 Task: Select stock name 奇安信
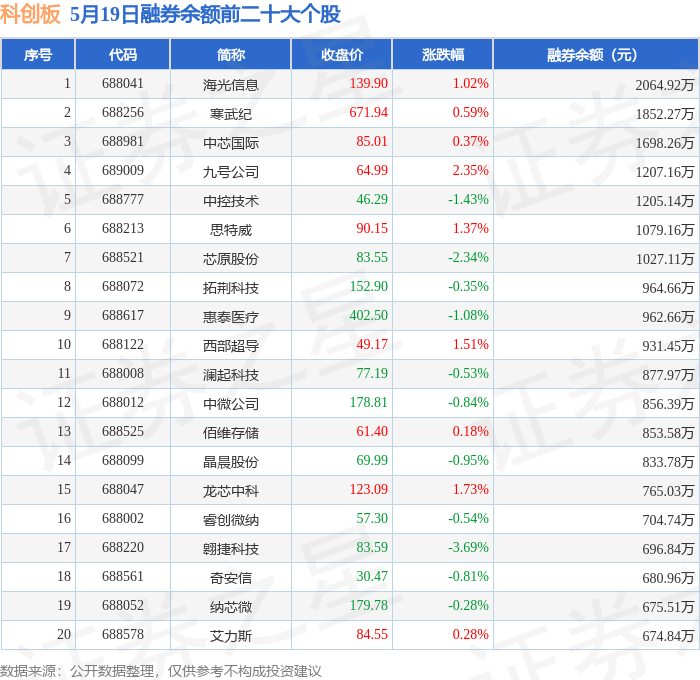pos(231,578)
